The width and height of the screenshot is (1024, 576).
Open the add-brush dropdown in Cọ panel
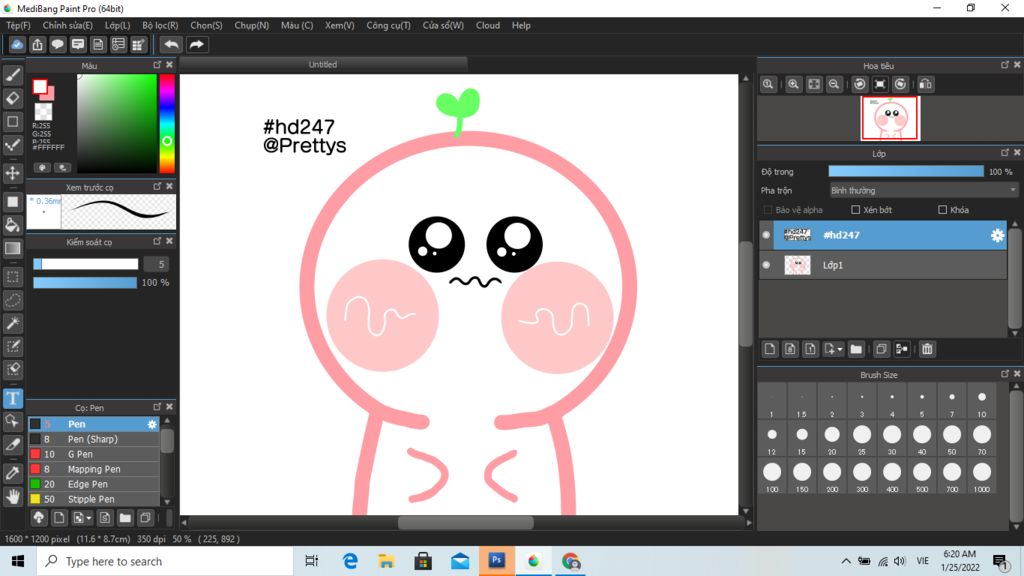point(89,518)
